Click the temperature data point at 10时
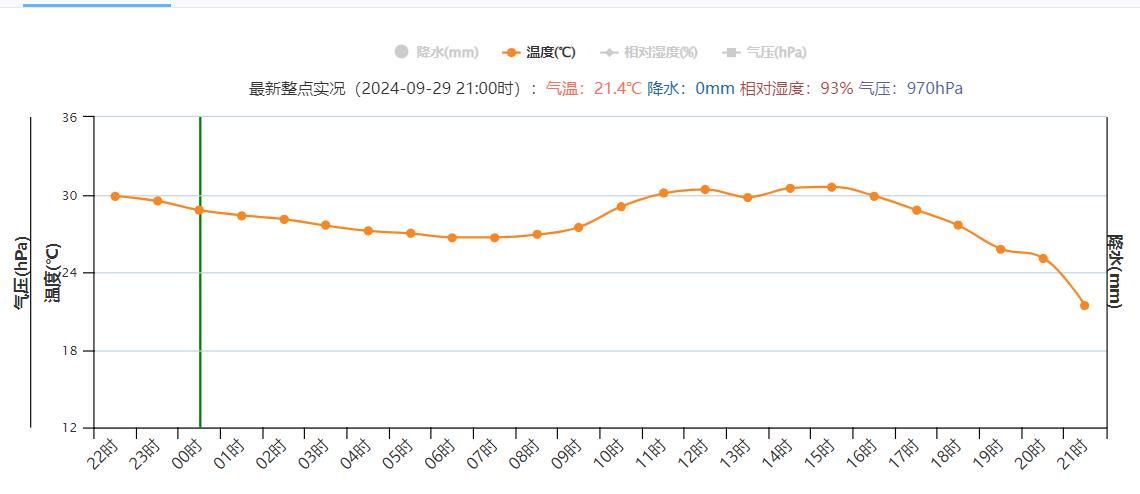 (x=621, y=207)
